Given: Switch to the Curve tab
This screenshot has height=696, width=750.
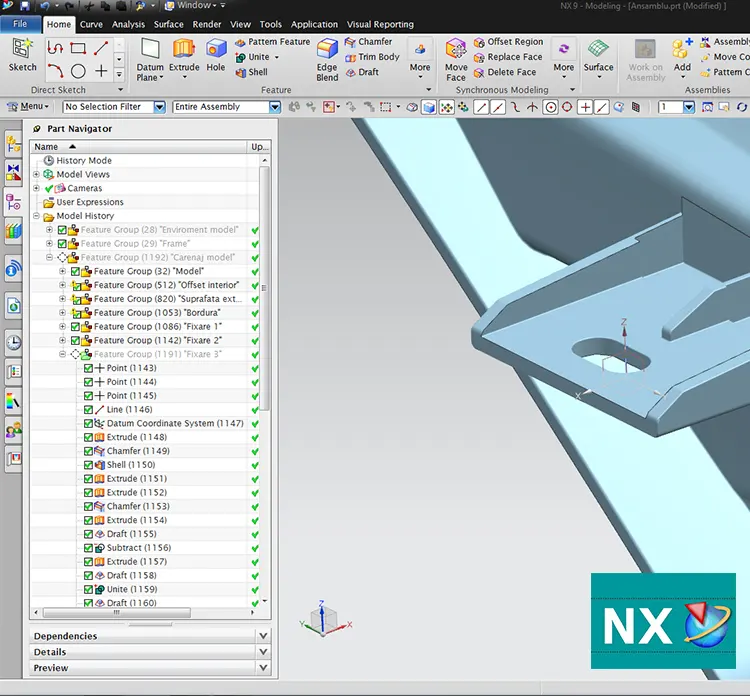Looking at the screenshot, I should [x=91, y=24].
